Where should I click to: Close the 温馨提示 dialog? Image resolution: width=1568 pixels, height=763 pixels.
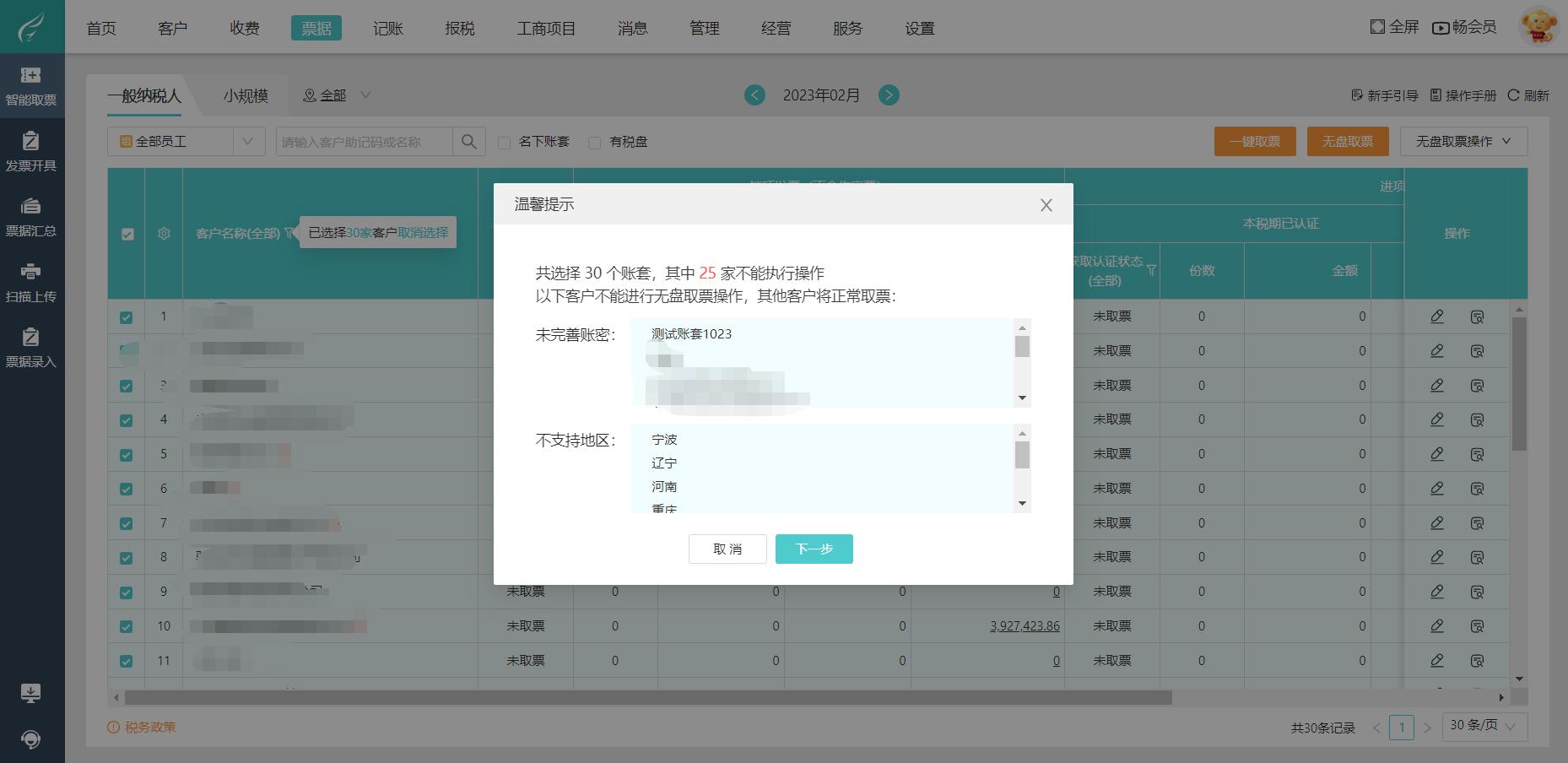coord(1046,205)
